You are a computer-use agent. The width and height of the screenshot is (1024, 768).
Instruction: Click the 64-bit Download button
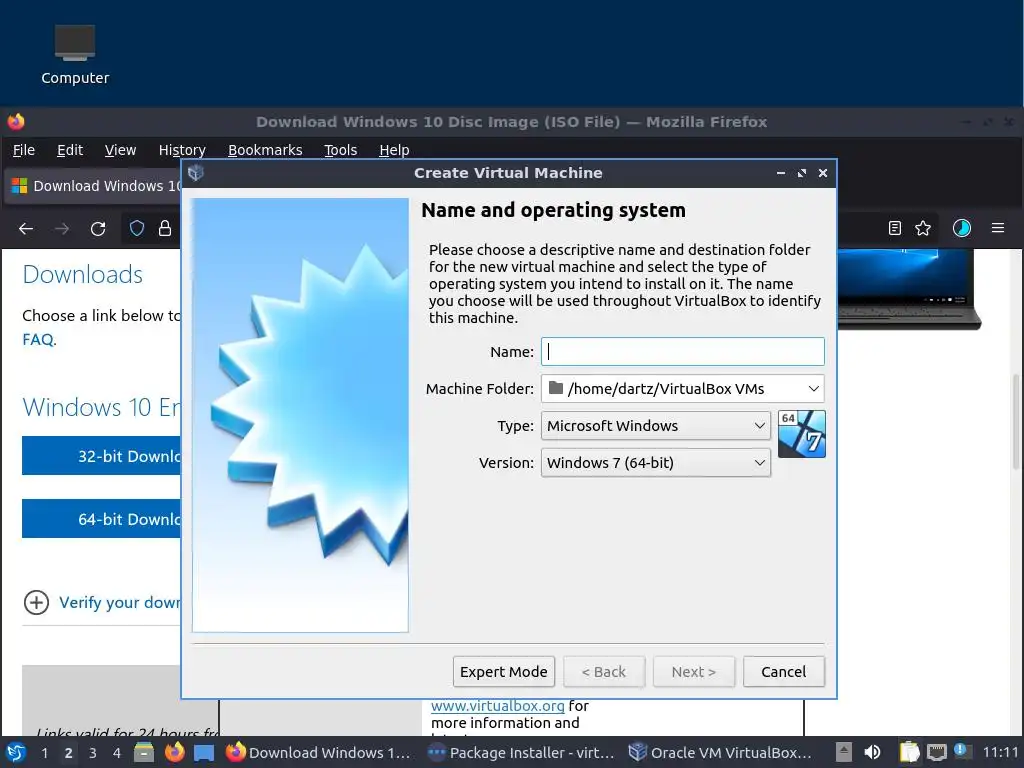coord(101,519)
